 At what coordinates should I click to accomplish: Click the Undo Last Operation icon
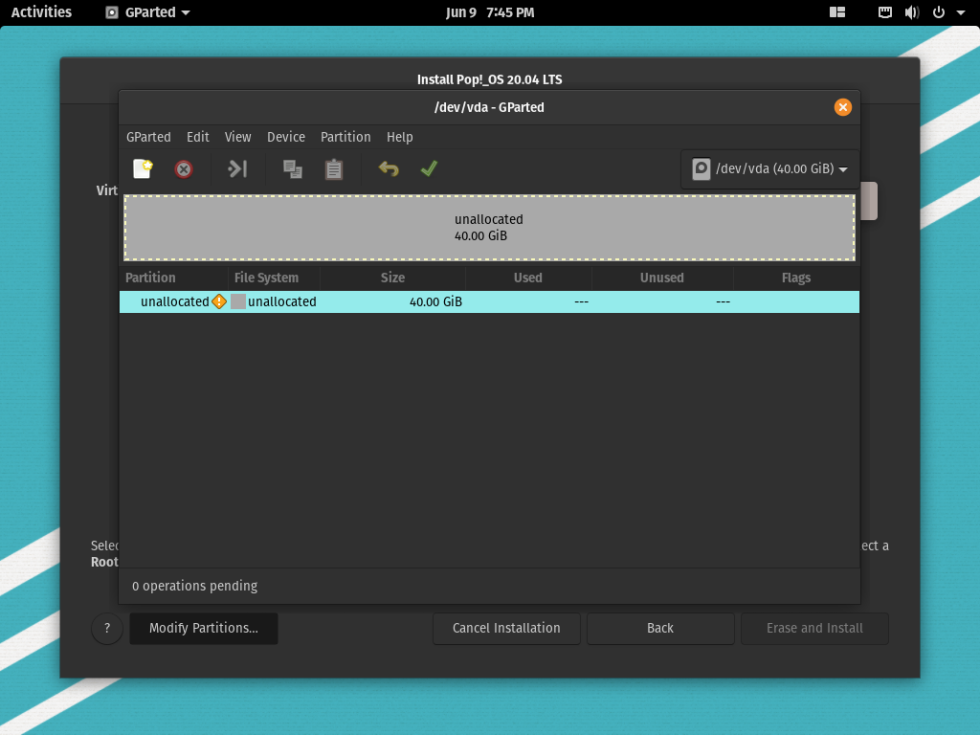(x=388, y=169)
